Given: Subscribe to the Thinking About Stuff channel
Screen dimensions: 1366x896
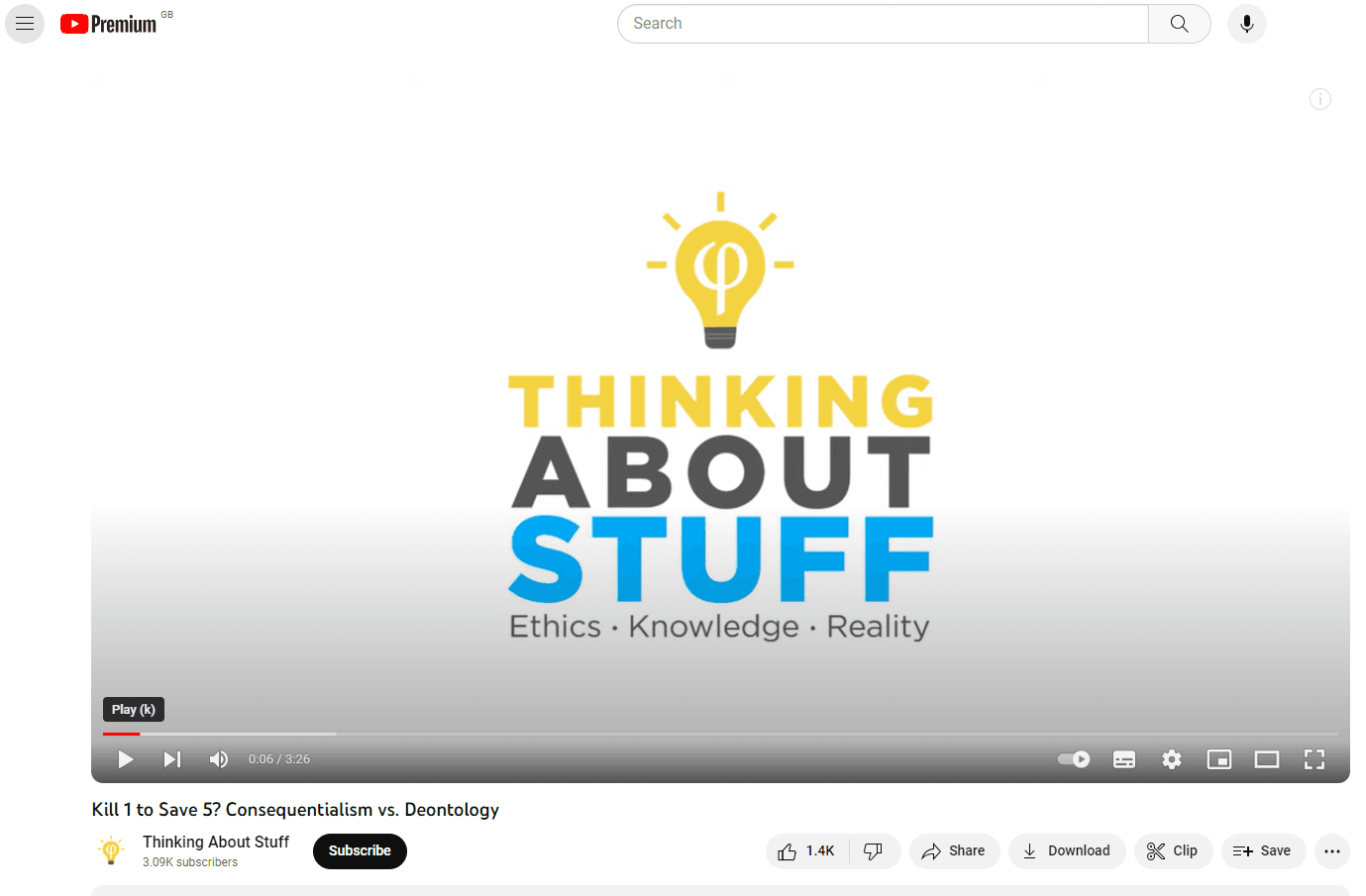Looking at the screenshot, I should [360, 851].
